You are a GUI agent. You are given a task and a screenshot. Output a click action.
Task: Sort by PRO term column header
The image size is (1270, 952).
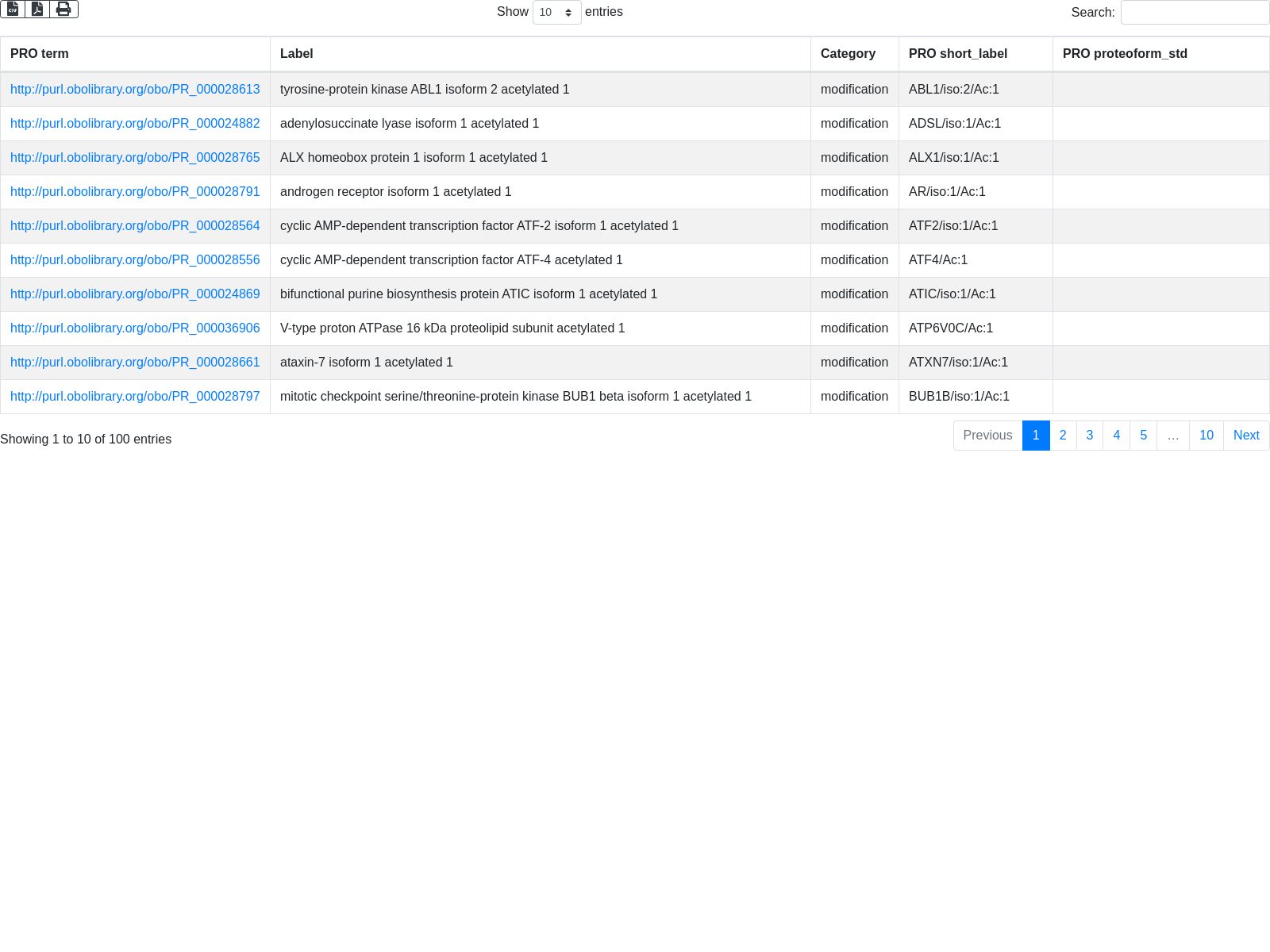click(x=135, y=54)
